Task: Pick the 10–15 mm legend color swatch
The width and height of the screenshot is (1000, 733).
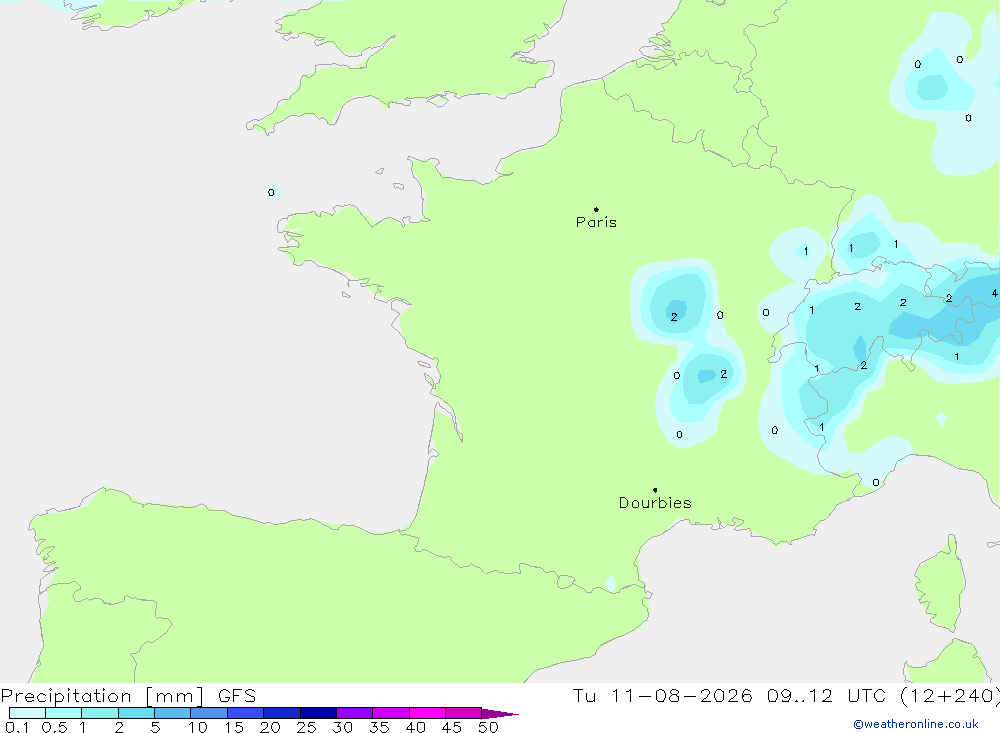Action: pos(209,713)
